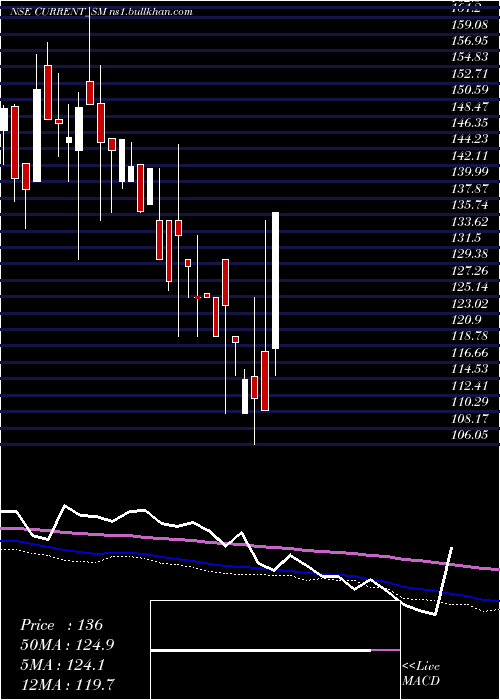500x700 pixels.
Task: Click the 148.47 price axis label
Action: pyautogui.click(x=471, y=106)
